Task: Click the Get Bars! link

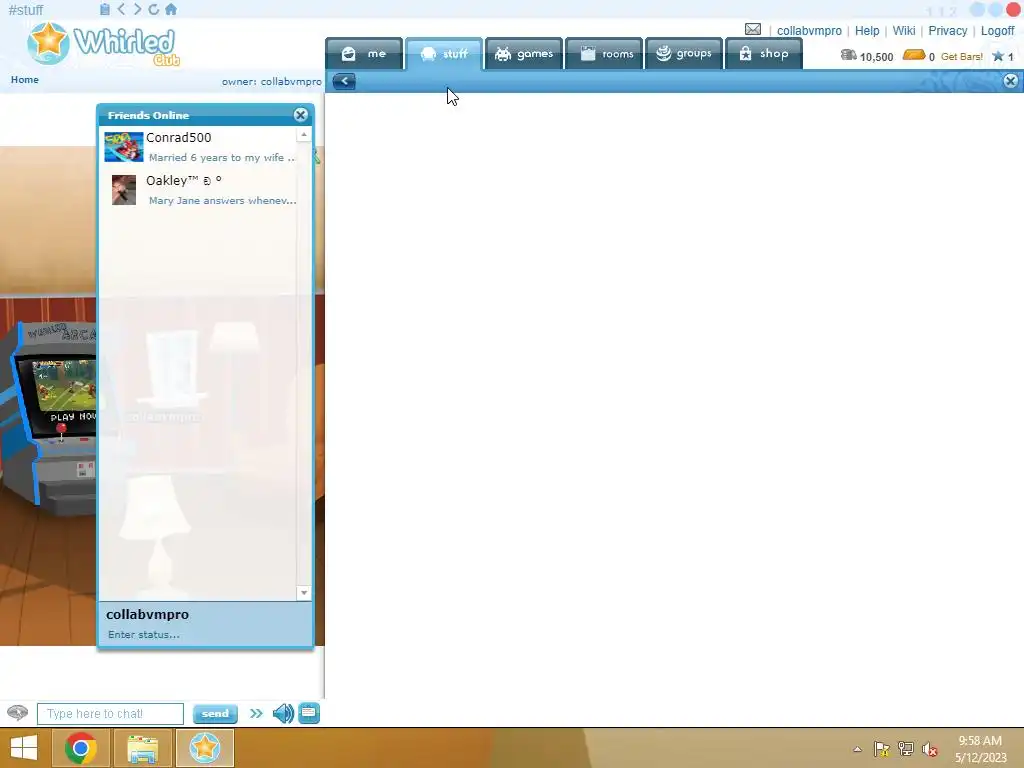Action: tap(961, 57)
